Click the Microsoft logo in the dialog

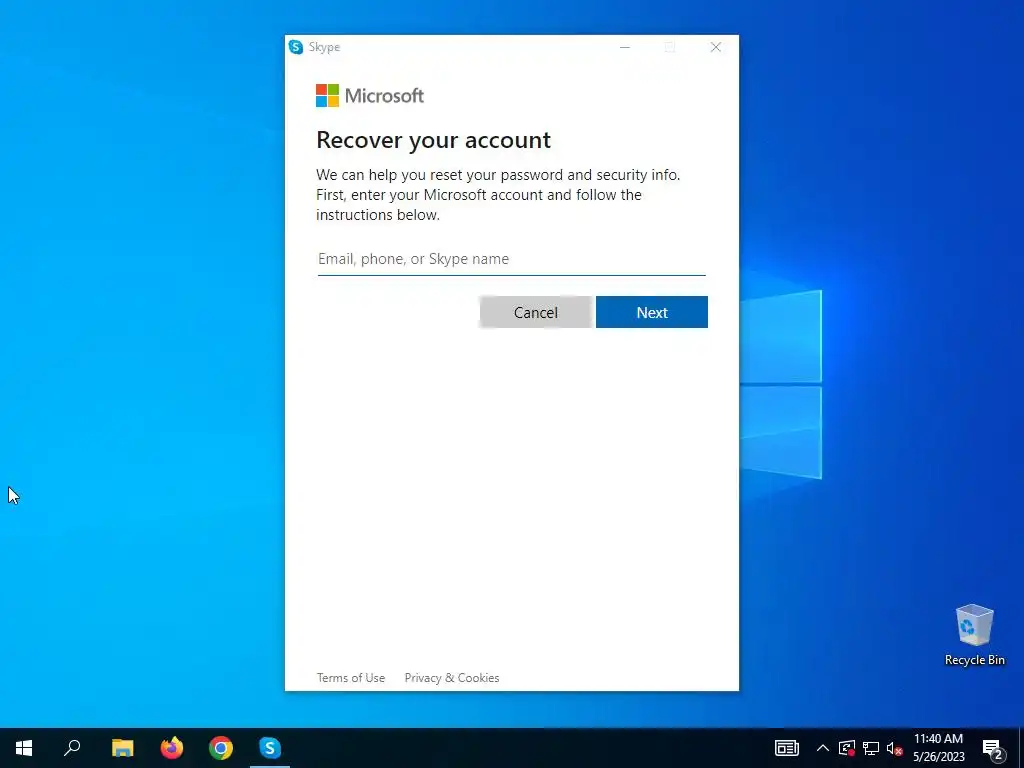click(370, 95)
